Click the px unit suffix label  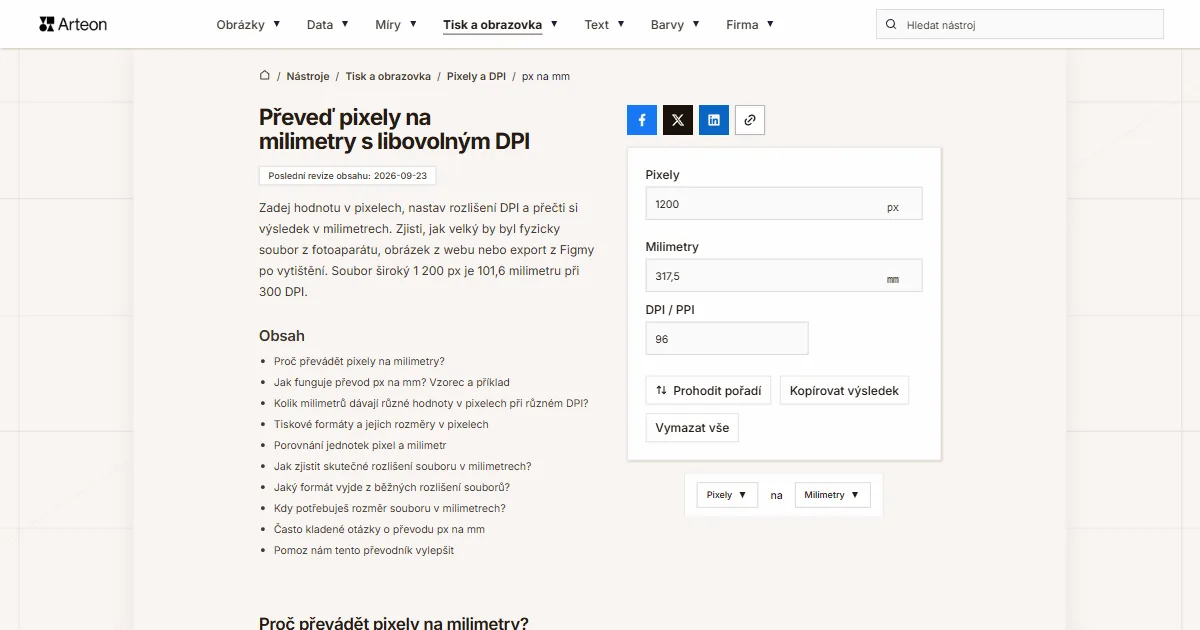point(893,208)
